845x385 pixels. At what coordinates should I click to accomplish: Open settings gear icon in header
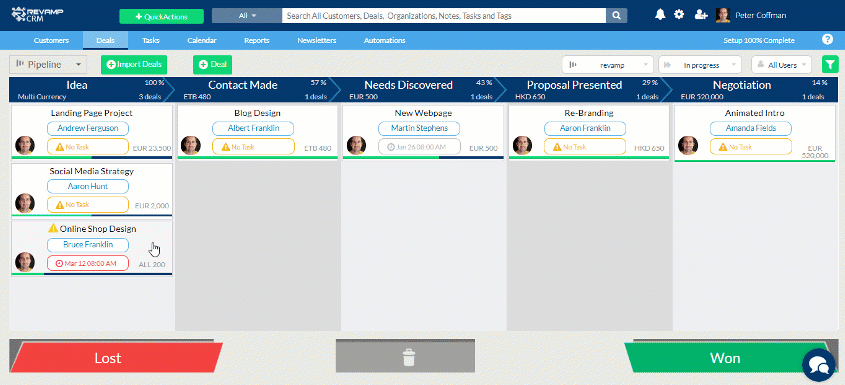point(679,15)
